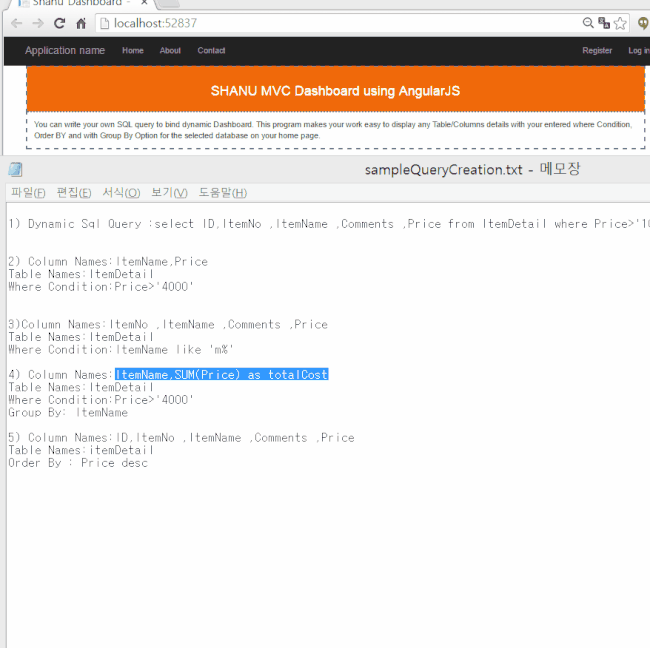Open the About nav link
The width and height of the screenshot is (650, 648).
click(x=170, y=51)
